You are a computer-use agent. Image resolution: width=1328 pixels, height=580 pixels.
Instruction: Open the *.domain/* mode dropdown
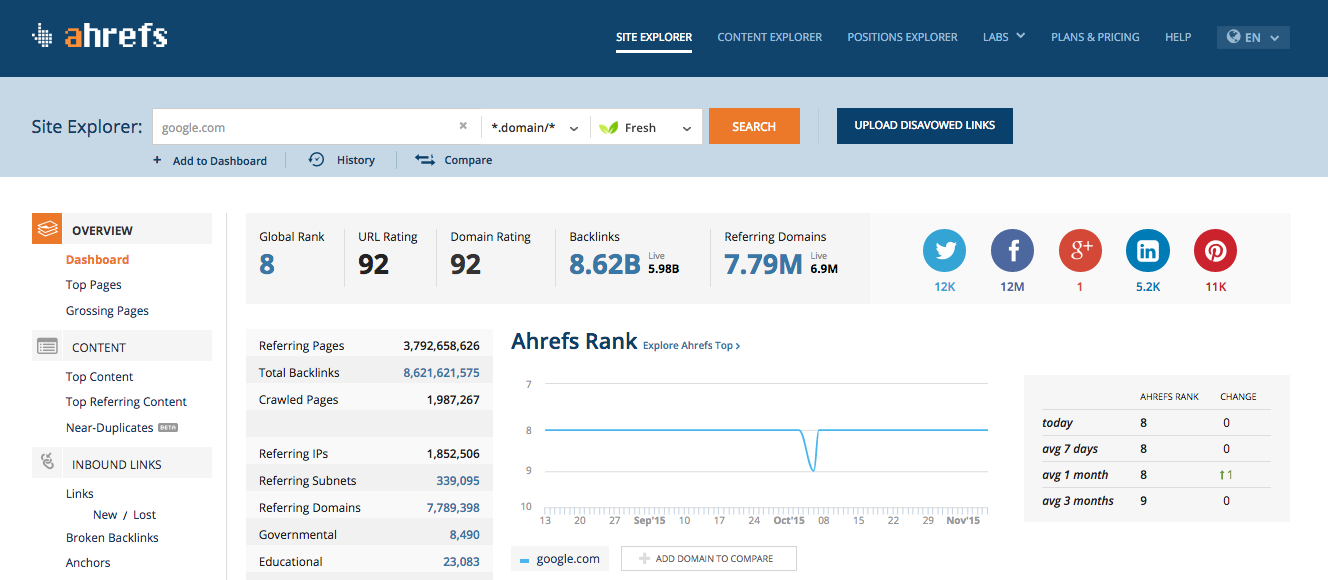pos(535,127)
